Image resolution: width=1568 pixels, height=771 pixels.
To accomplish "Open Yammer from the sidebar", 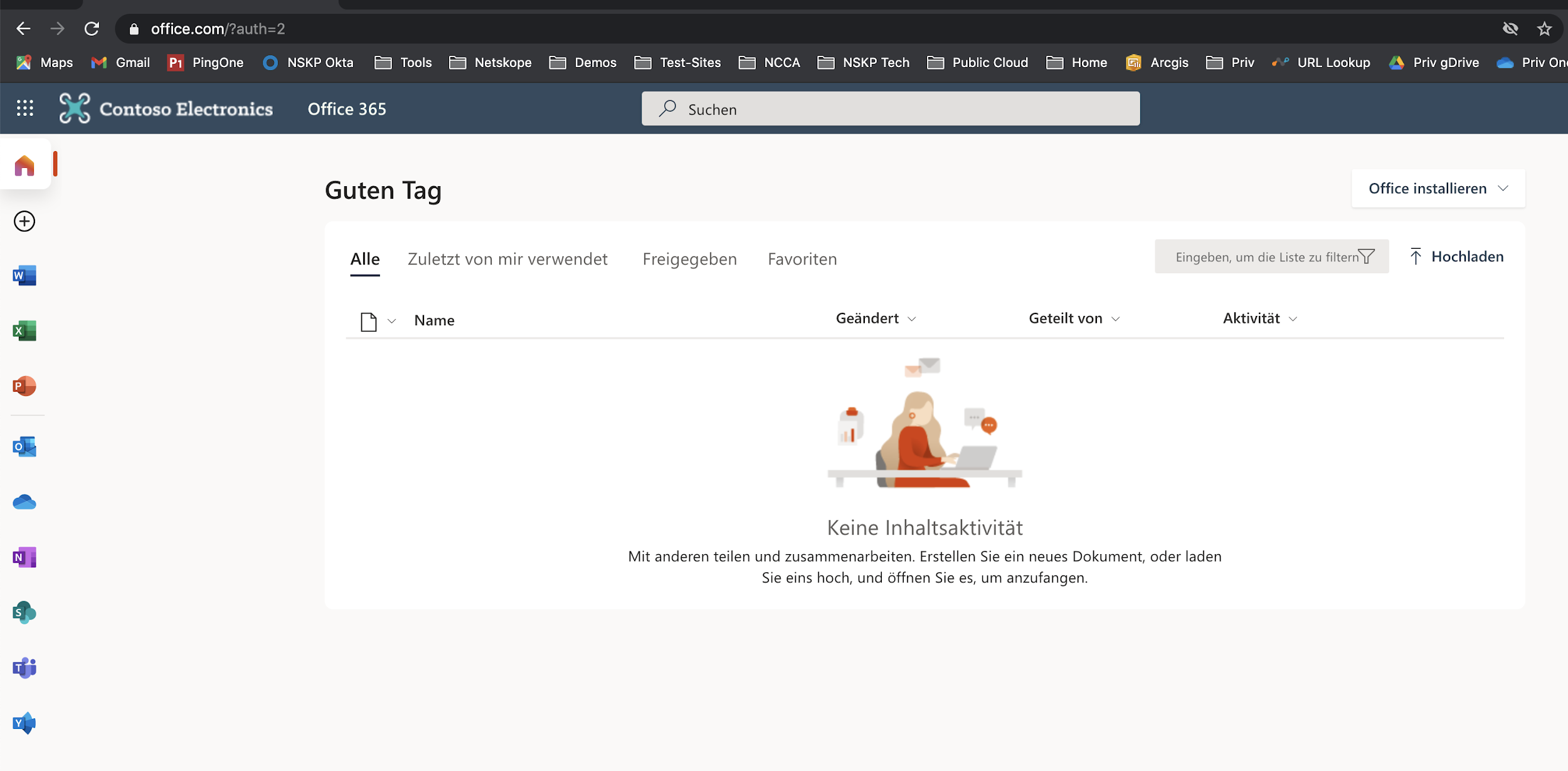I will 24,723.
